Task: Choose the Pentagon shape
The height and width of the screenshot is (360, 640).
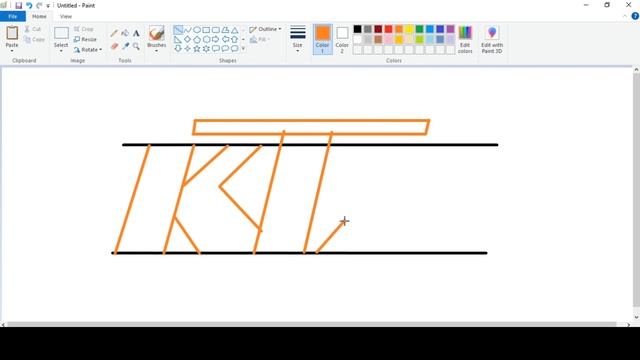Action: click(x=197, y=40)
